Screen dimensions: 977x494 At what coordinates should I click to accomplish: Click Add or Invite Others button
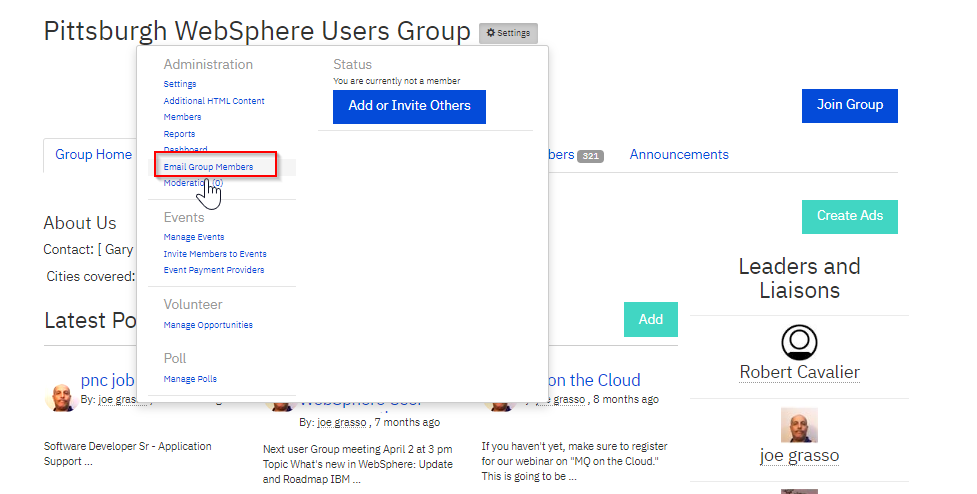[409, 107]
